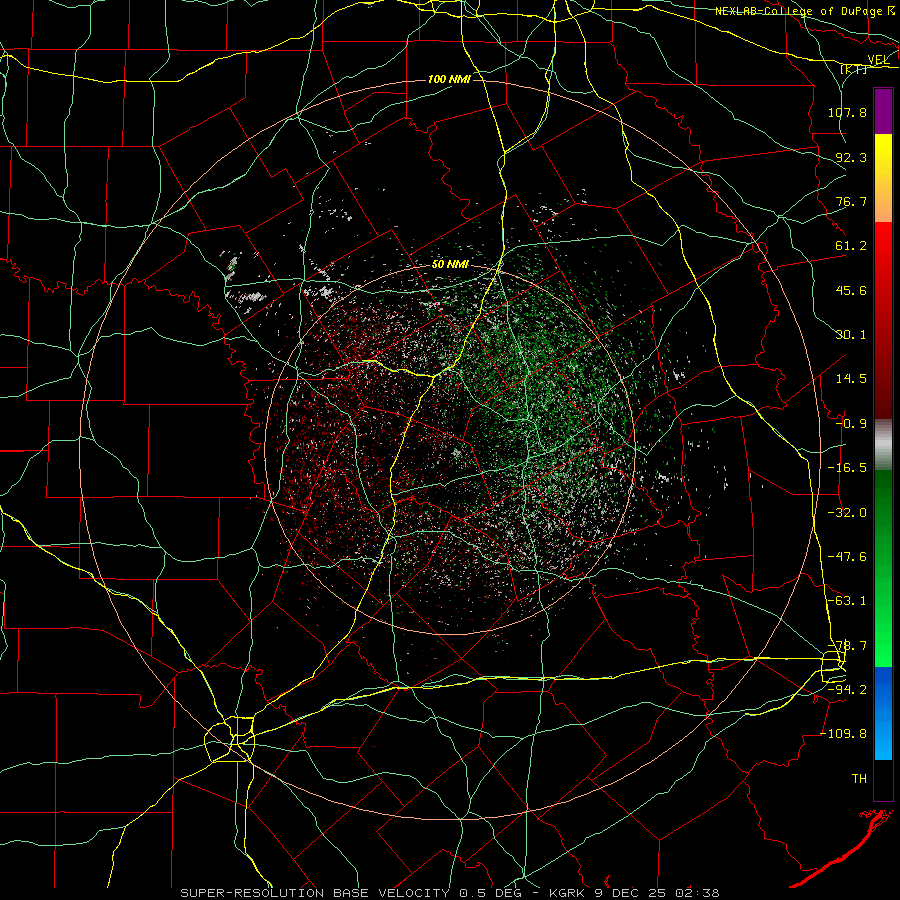Click the black TH segment of color bar
This screenshot has height=900, width=900.
click(x=883, y=779)
